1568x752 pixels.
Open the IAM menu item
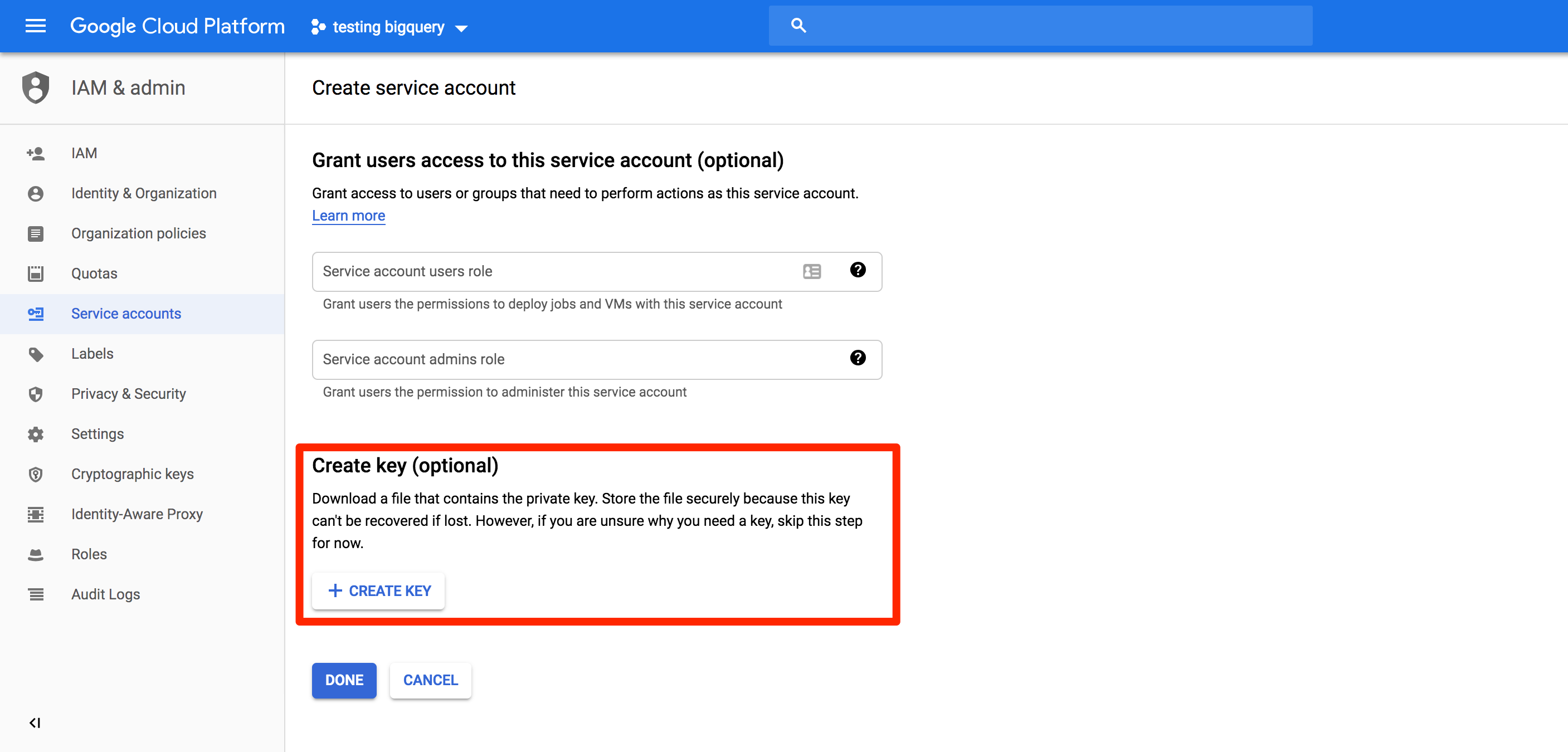coord(84,153)
